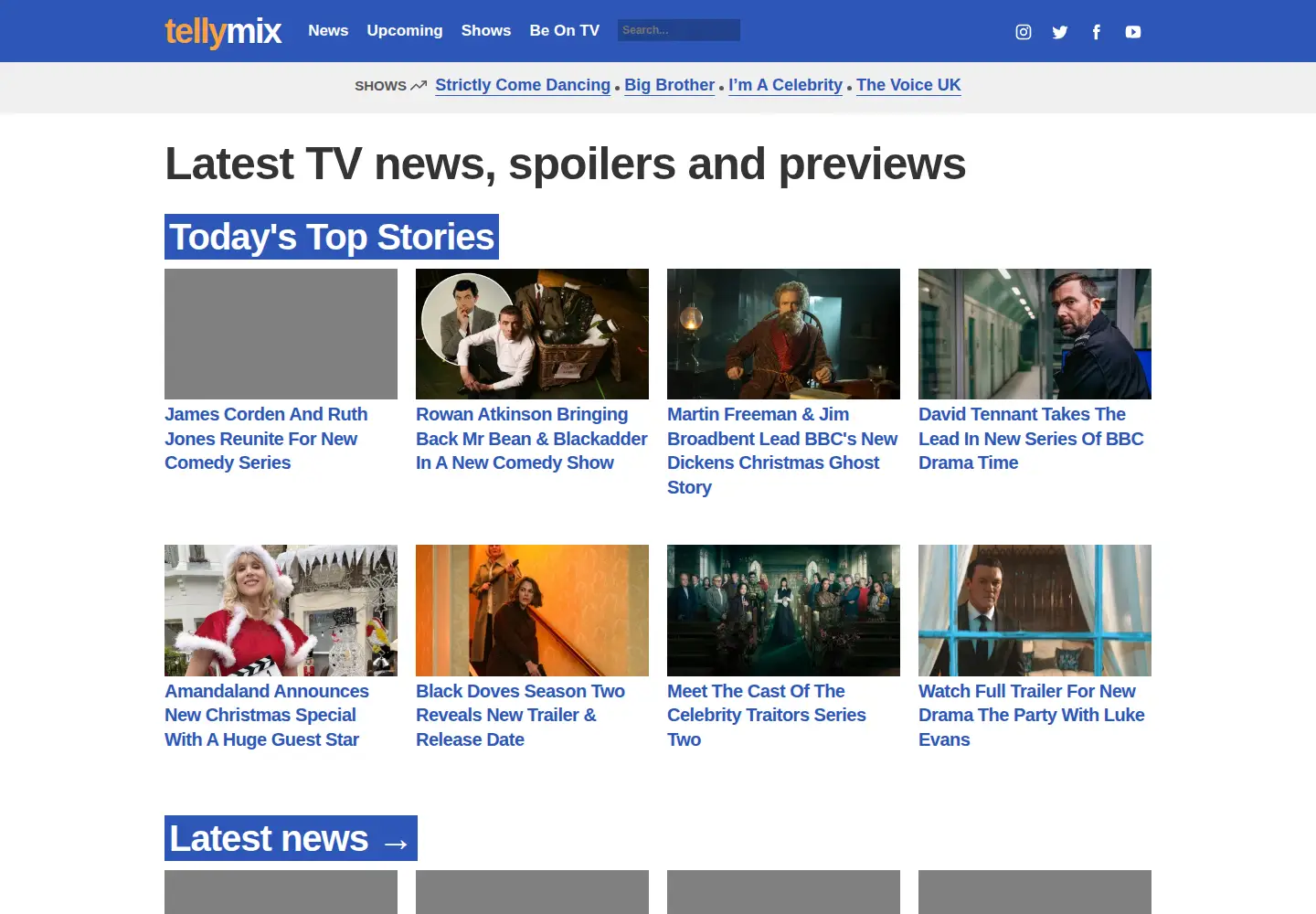This screenshot has height=914, width=1316.
Task: Open the Luke Evans window thumbnail
Action: [x=1035, y=611]
